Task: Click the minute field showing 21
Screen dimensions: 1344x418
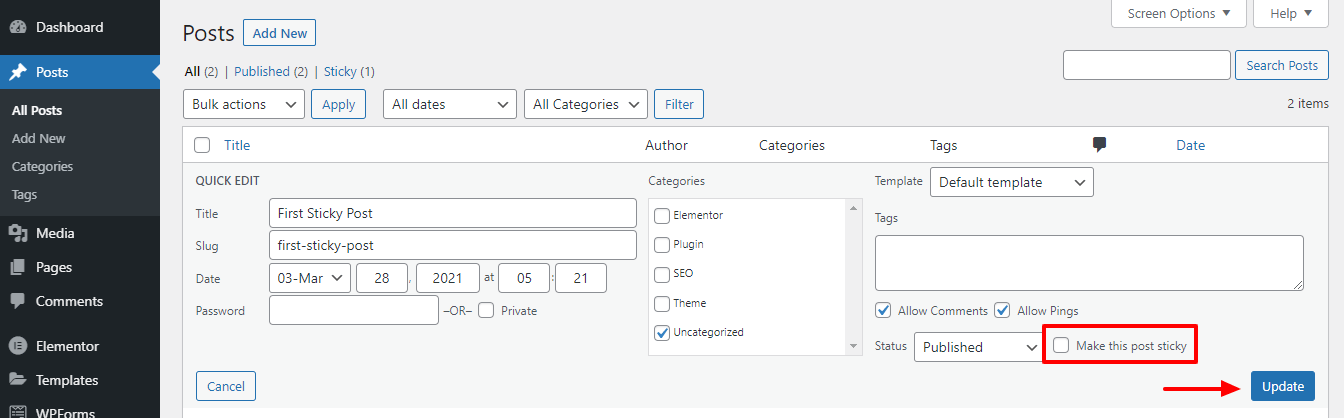Action: [x=581, y=278]
